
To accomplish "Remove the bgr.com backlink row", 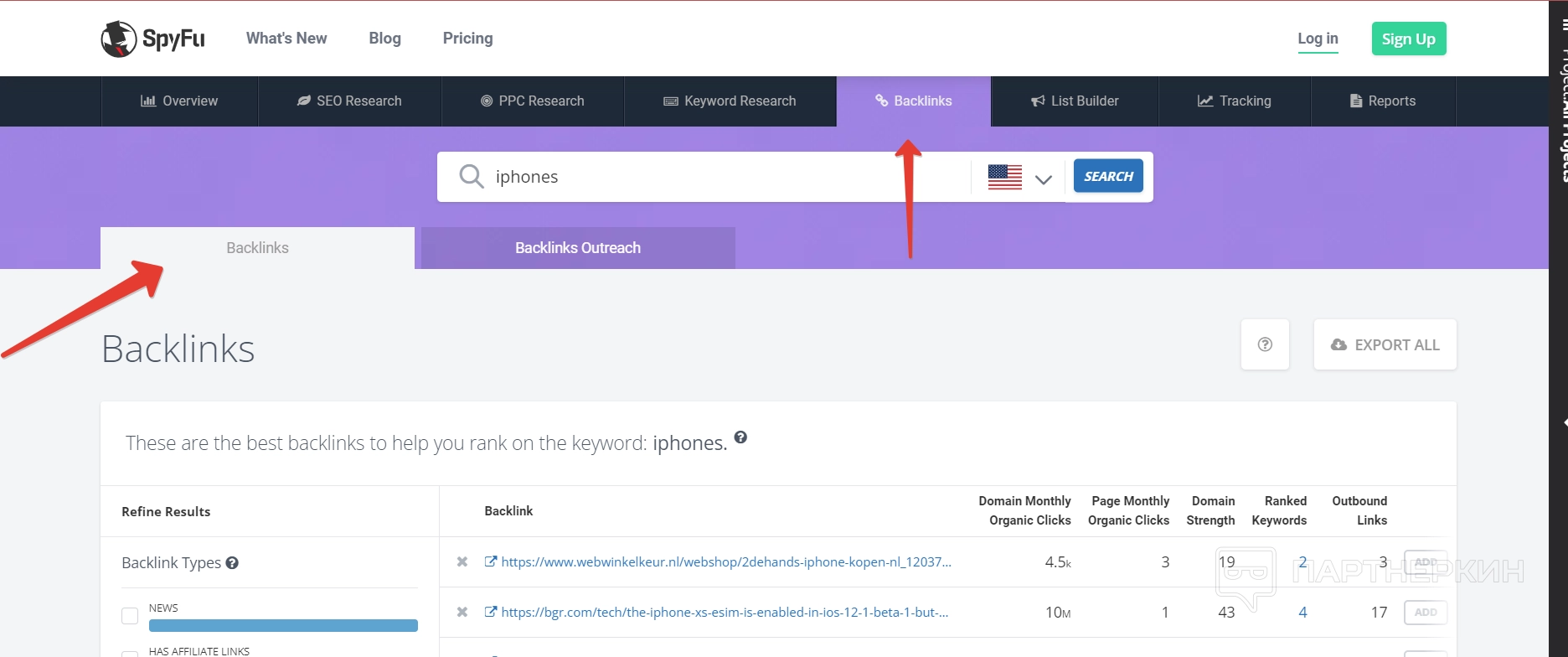I will (462, 612).
